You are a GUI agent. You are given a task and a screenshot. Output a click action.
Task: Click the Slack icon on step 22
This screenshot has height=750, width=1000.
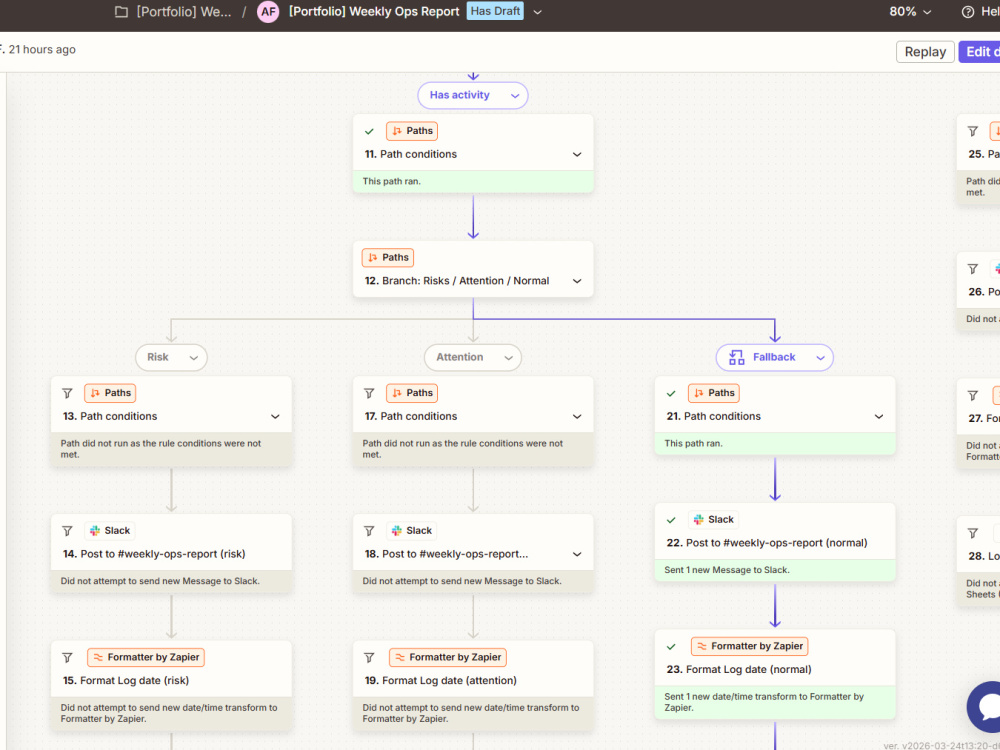[x=699, y=520]
